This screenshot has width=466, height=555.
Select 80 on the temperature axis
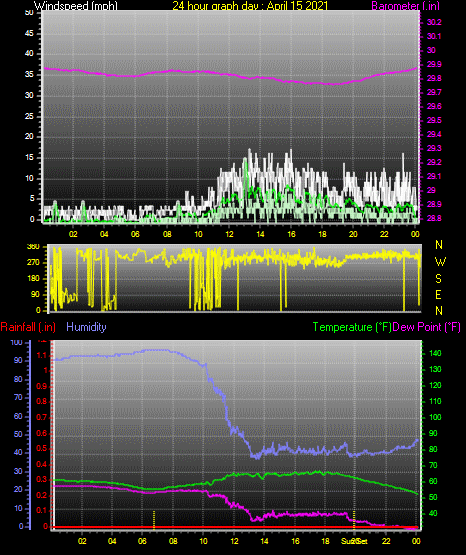tap(433, 449)
